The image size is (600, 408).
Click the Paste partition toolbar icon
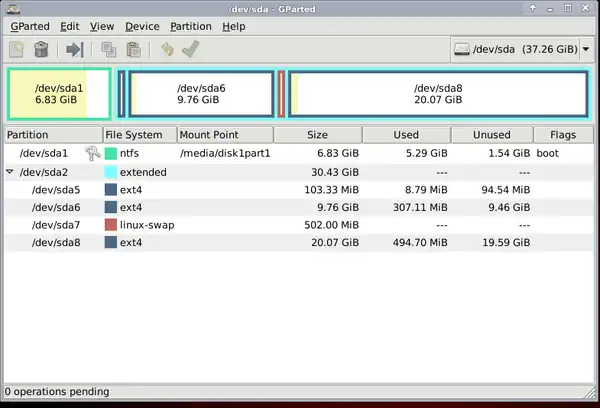[x=132, y=49]
